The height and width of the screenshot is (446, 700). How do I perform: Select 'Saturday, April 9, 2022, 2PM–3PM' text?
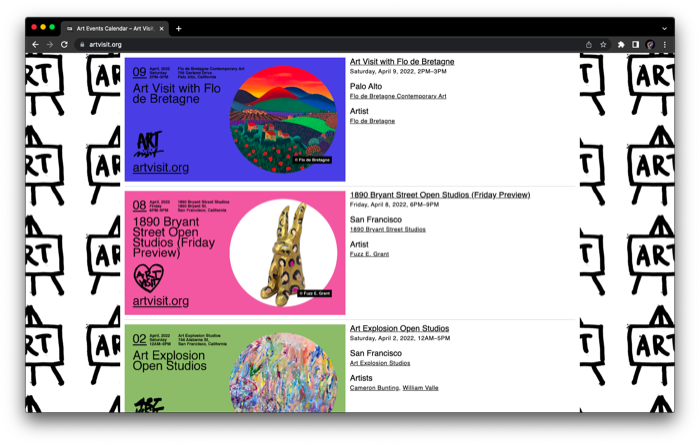398,71
